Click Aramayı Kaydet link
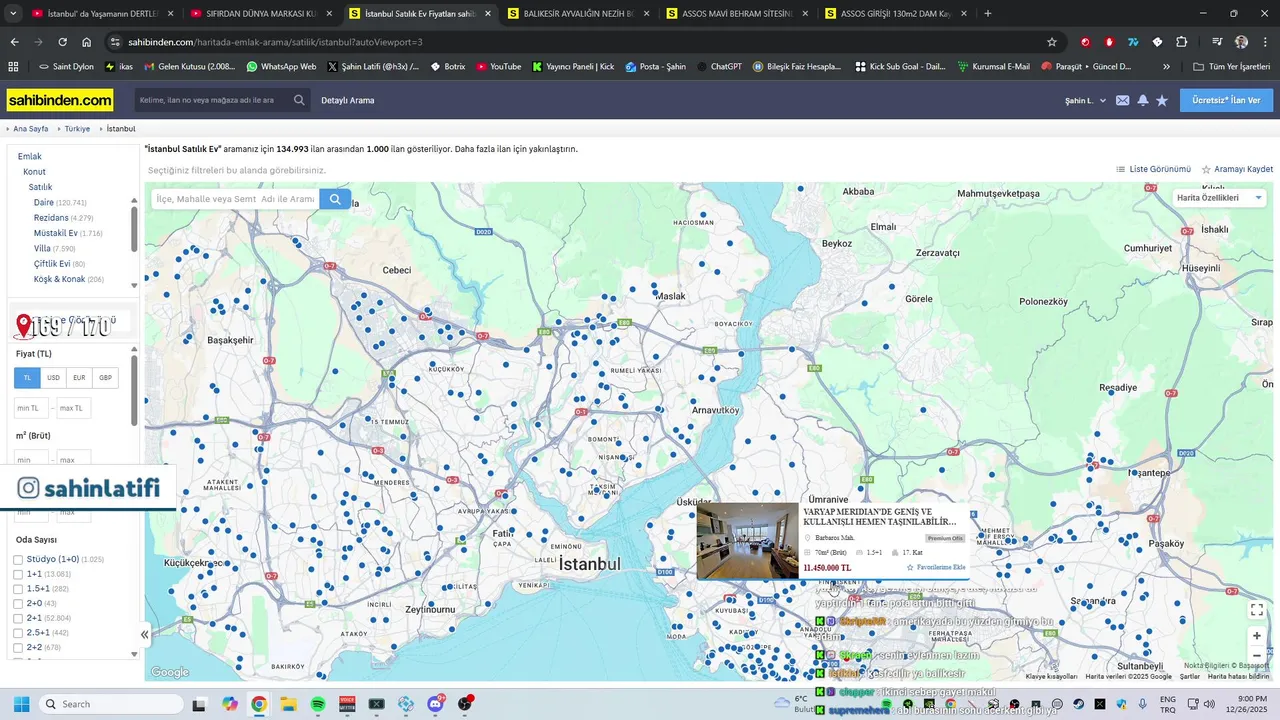This screenshot has height=720, width=1280. 1237,169
